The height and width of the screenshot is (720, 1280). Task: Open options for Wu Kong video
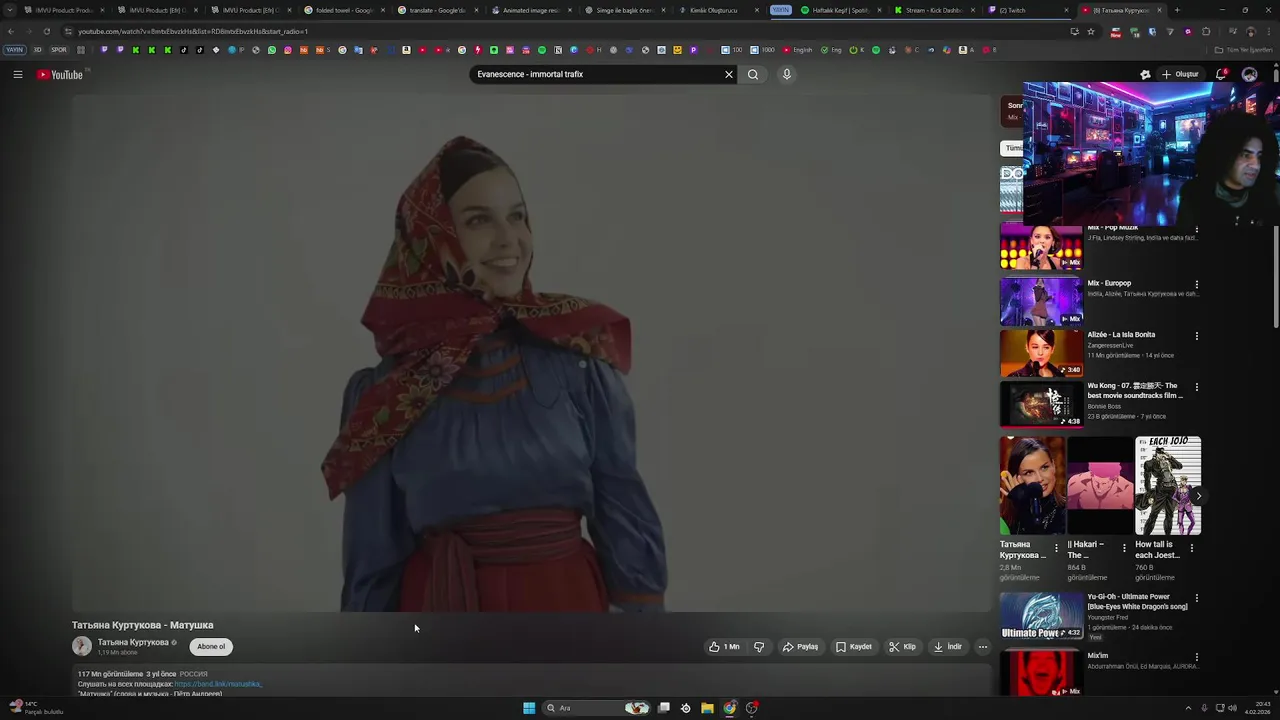(1196, 387)
